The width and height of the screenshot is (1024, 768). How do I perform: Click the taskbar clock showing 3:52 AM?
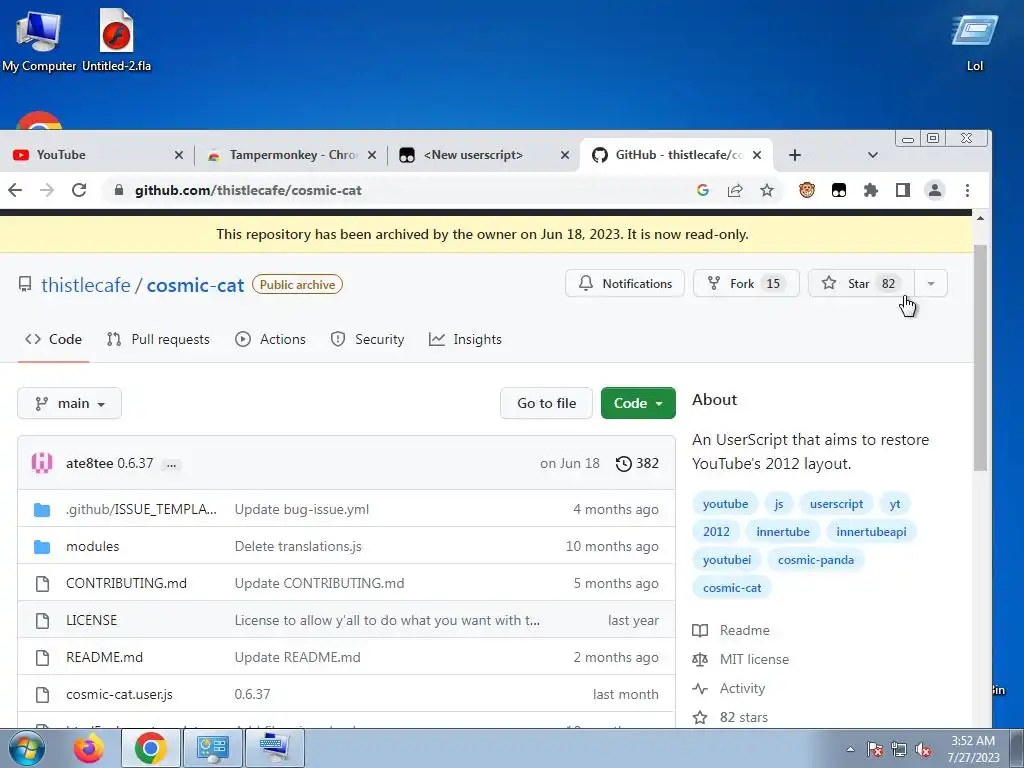click(x=973, y=749)
